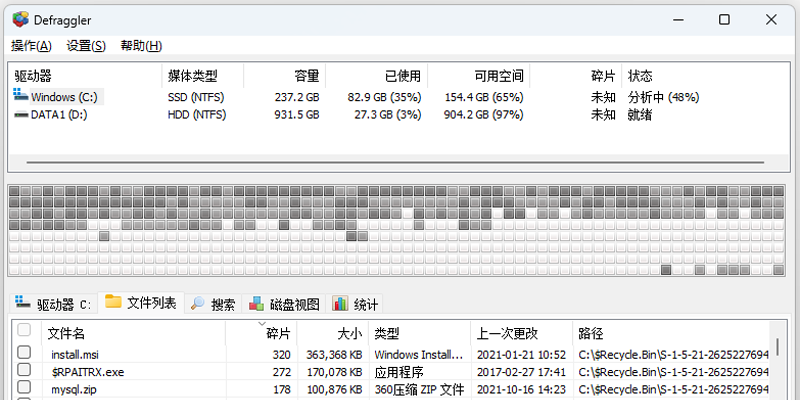Select the mysql.zip file name
This screenshot has width=800, height=400.
click(x=73, y=390)
